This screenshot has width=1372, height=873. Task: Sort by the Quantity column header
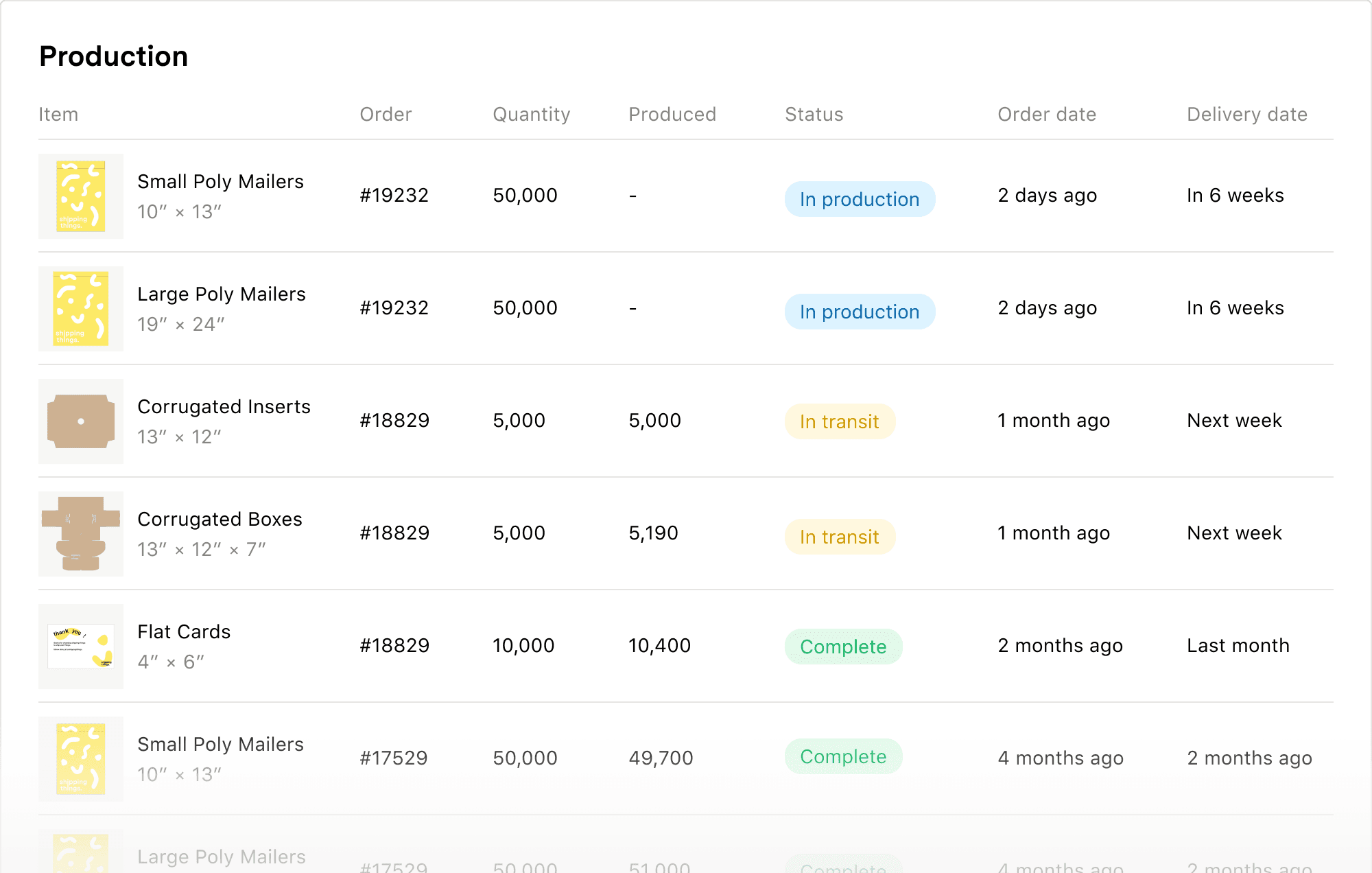532,115
